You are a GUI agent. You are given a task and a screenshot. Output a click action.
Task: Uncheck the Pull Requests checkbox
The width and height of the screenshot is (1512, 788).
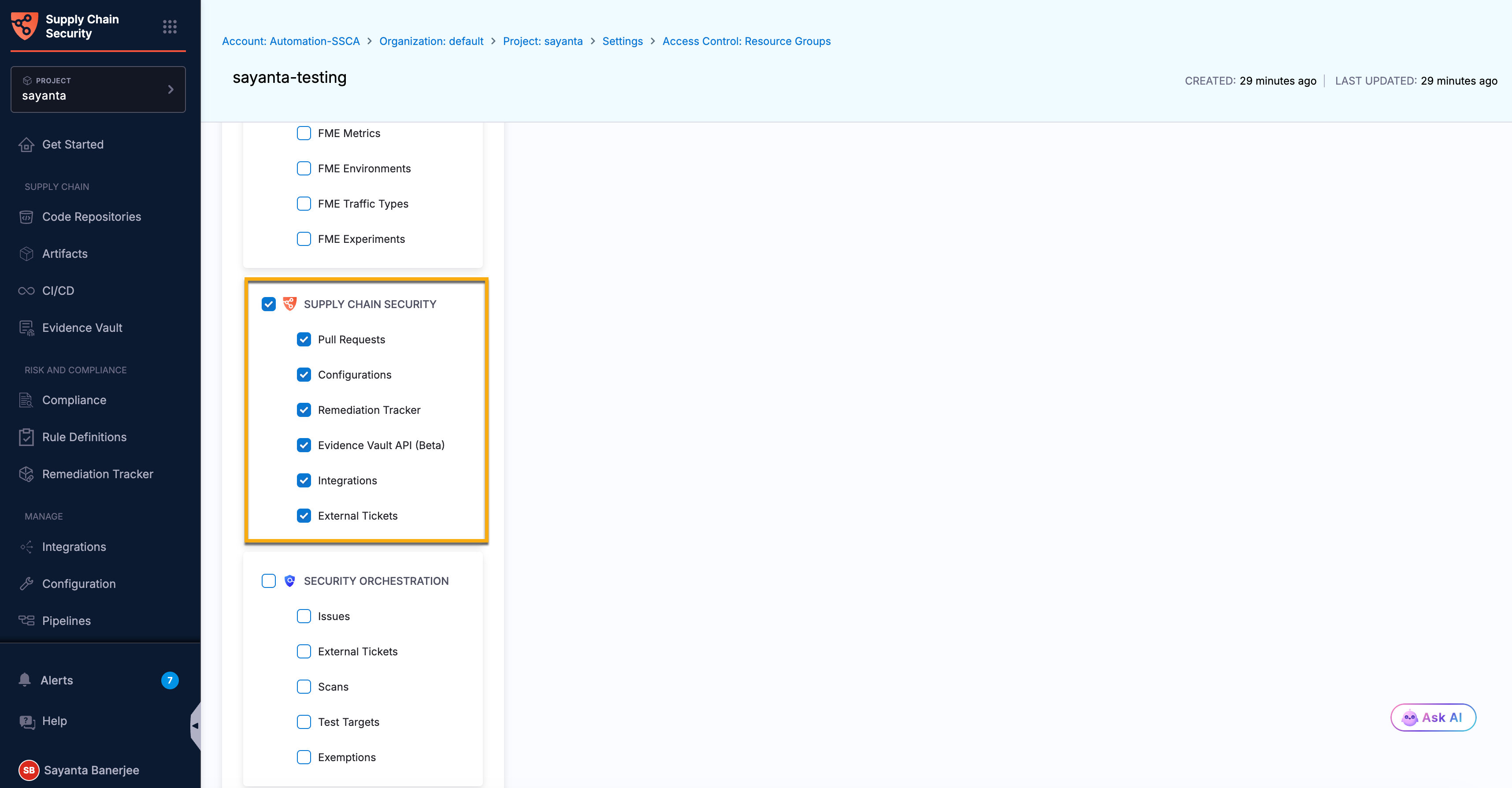pos(304,339)
